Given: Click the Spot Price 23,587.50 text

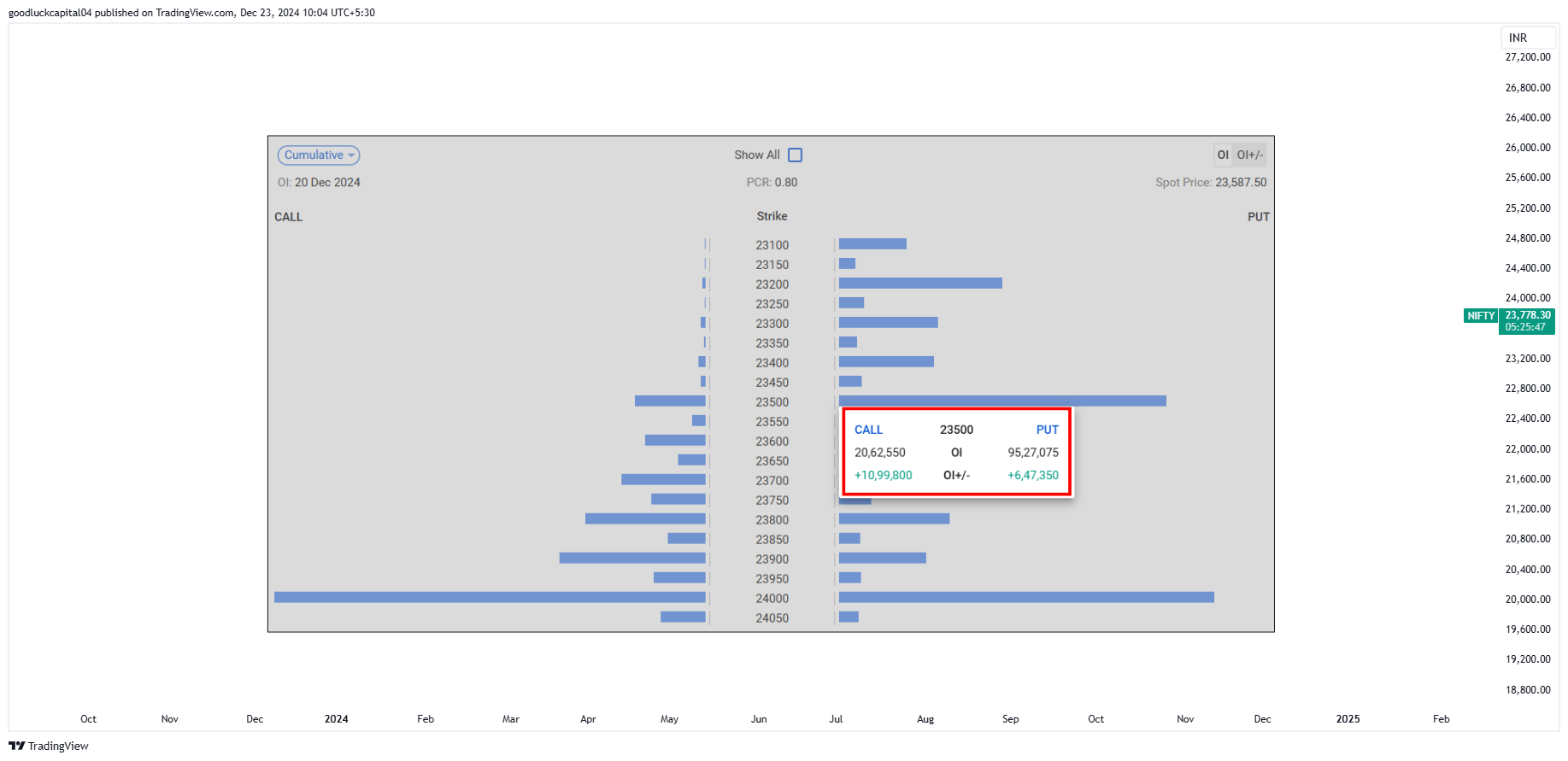Looking at the screenshot, I should tap(1211, 183).
